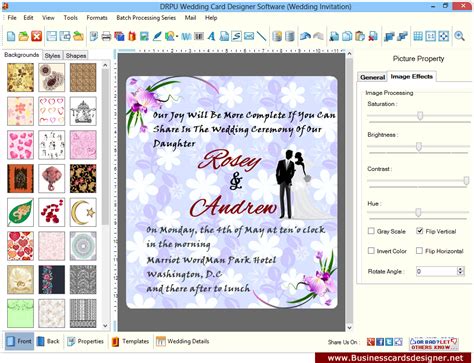
Task: Select the crescent moon and star background
Action: (x=83, y=212)
